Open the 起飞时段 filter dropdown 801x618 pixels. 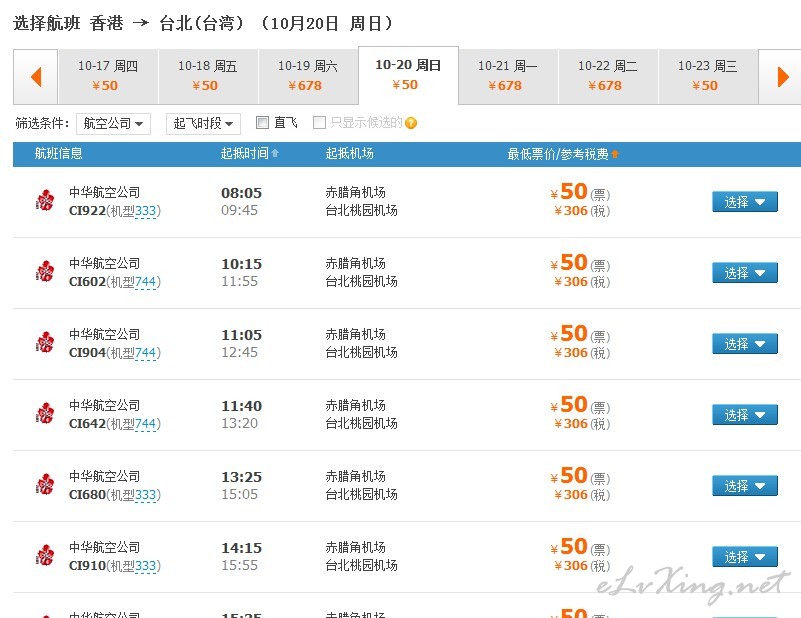tap(203, 124)
